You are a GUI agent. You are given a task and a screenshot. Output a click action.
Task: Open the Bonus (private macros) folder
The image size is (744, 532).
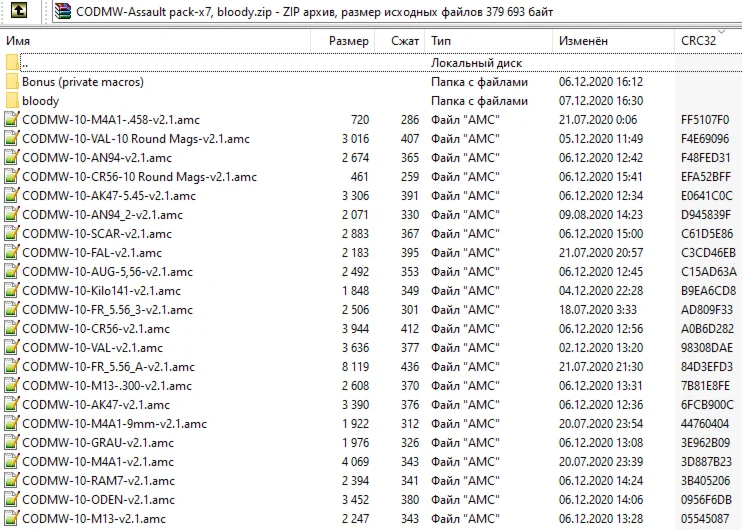pyautogui.click(x=83, y=82)
